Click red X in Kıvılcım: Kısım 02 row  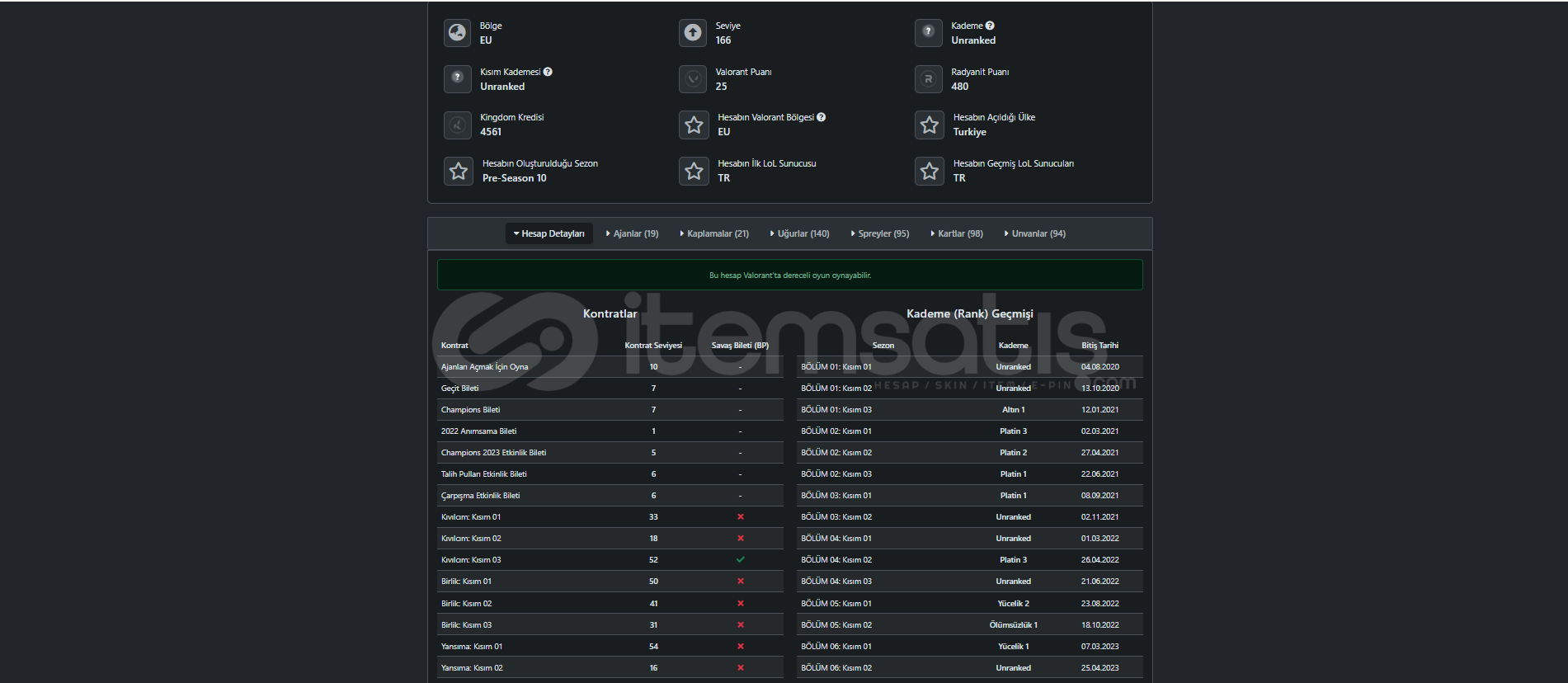[741, 539]
